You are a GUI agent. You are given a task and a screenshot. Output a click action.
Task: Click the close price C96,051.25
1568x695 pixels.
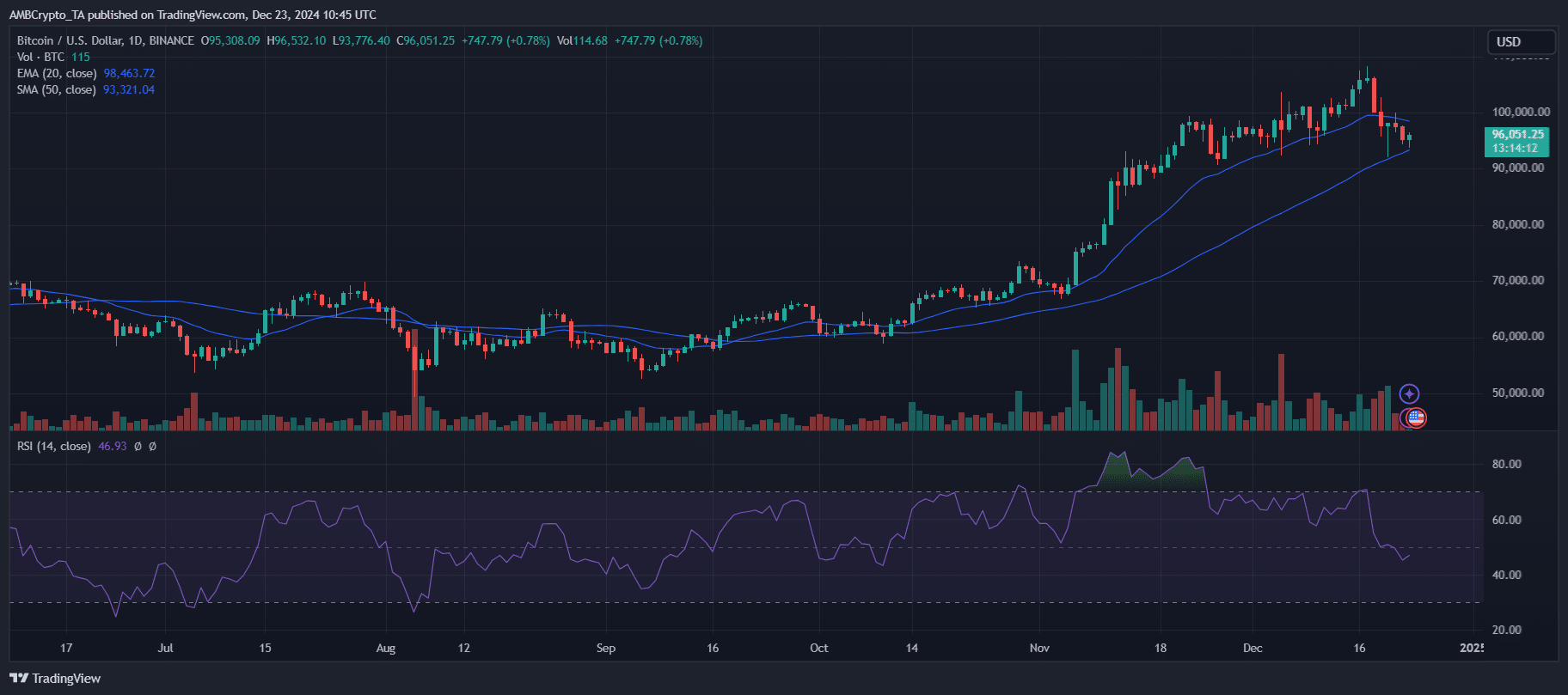(x=426, y=40)
